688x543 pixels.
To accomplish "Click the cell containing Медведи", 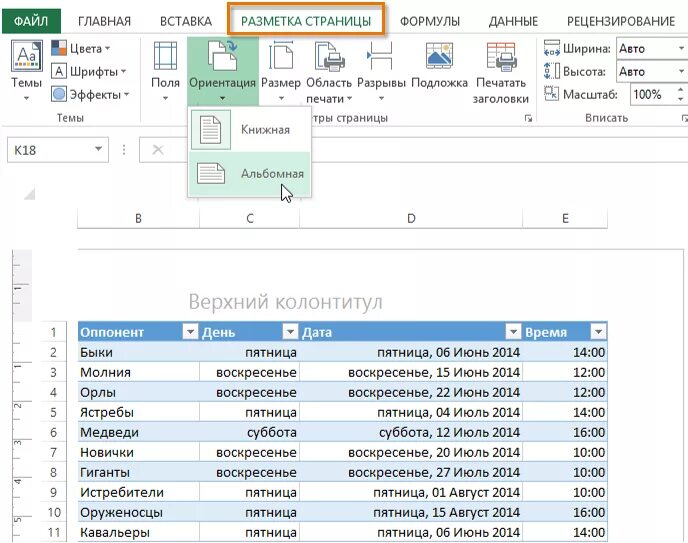I will tap(139, 432).
